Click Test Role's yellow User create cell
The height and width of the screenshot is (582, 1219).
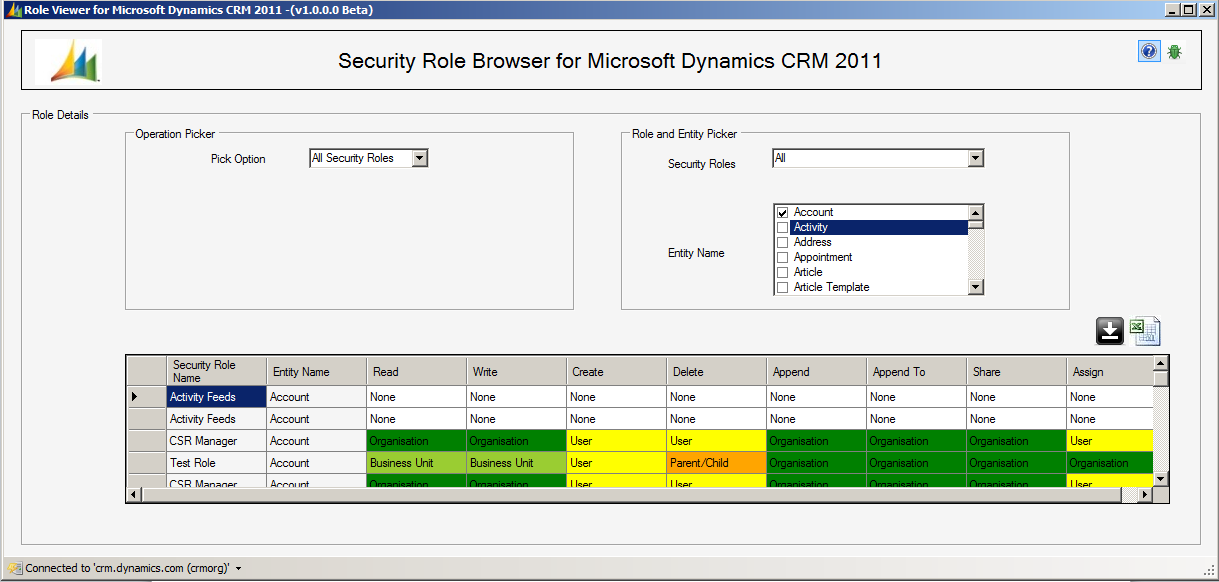pyautogui.click(x=616, y=463)
